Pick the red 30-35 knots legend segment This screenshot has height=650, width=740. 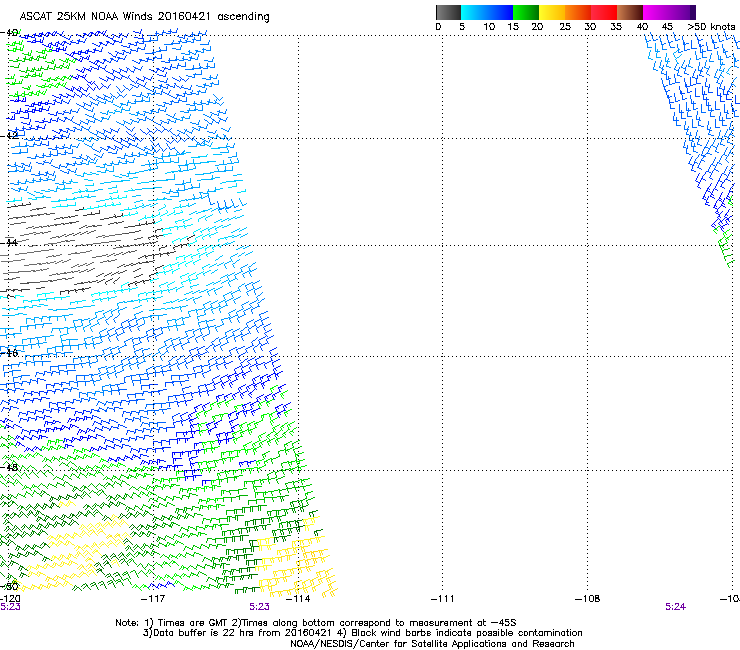(x=604, y=12)
